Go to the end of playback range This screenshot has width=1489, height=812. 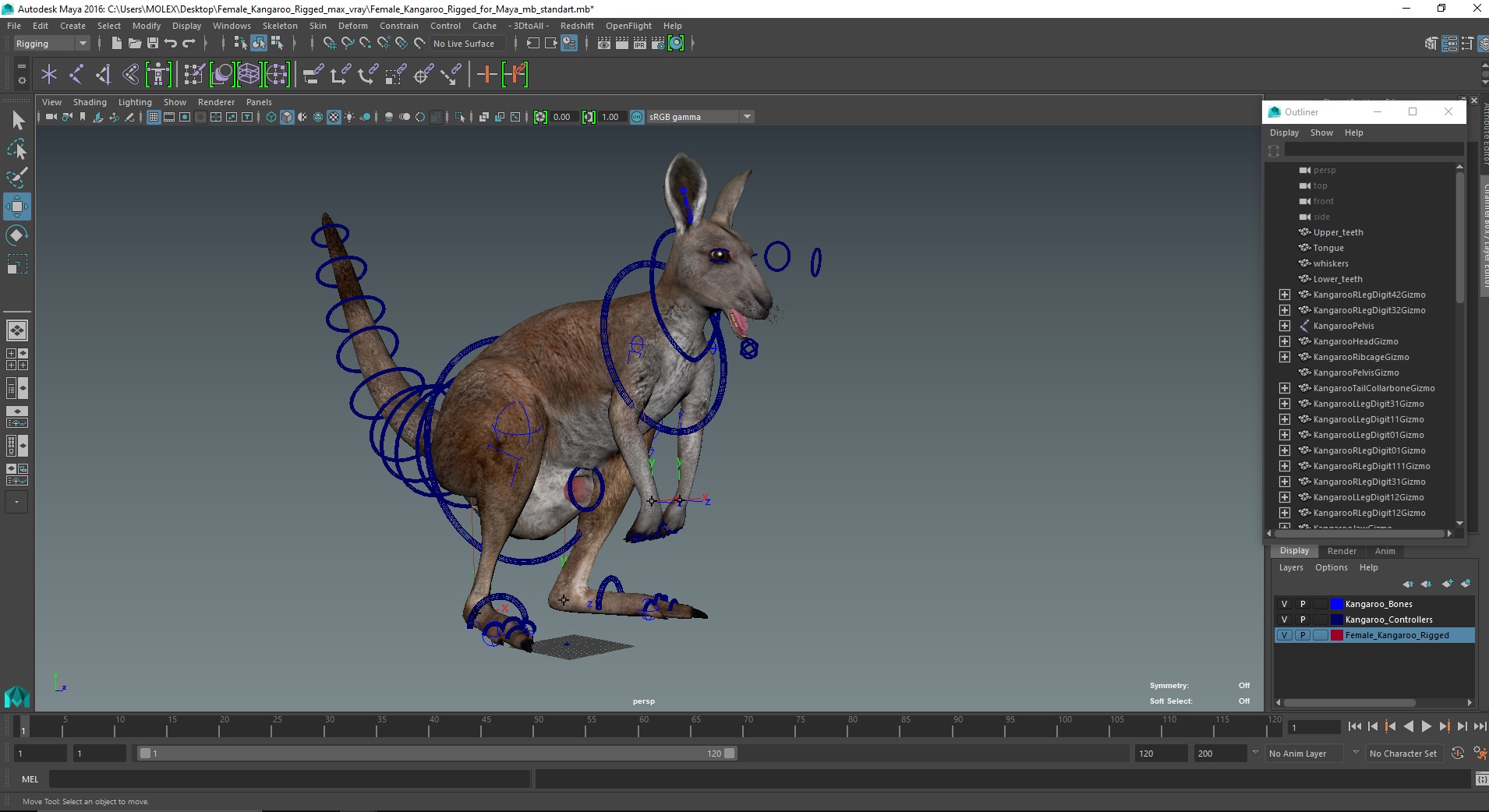1479,726
